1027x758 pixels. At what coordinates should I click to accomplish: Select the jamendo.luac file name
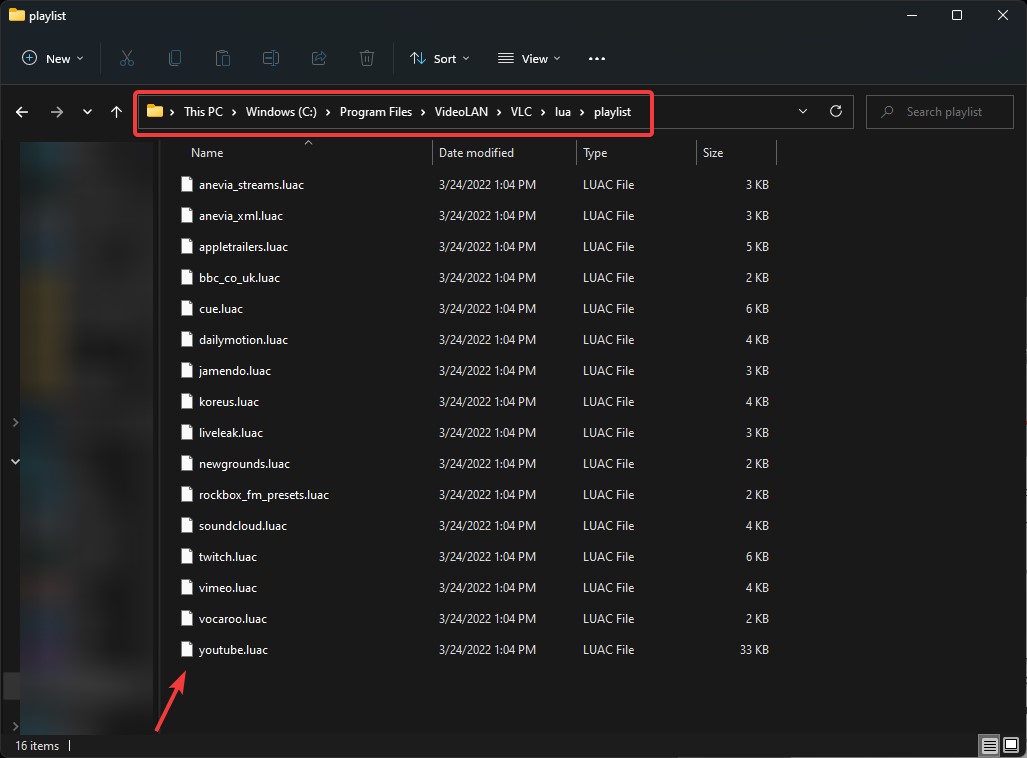pyautogui.click(x=234, y=370)
